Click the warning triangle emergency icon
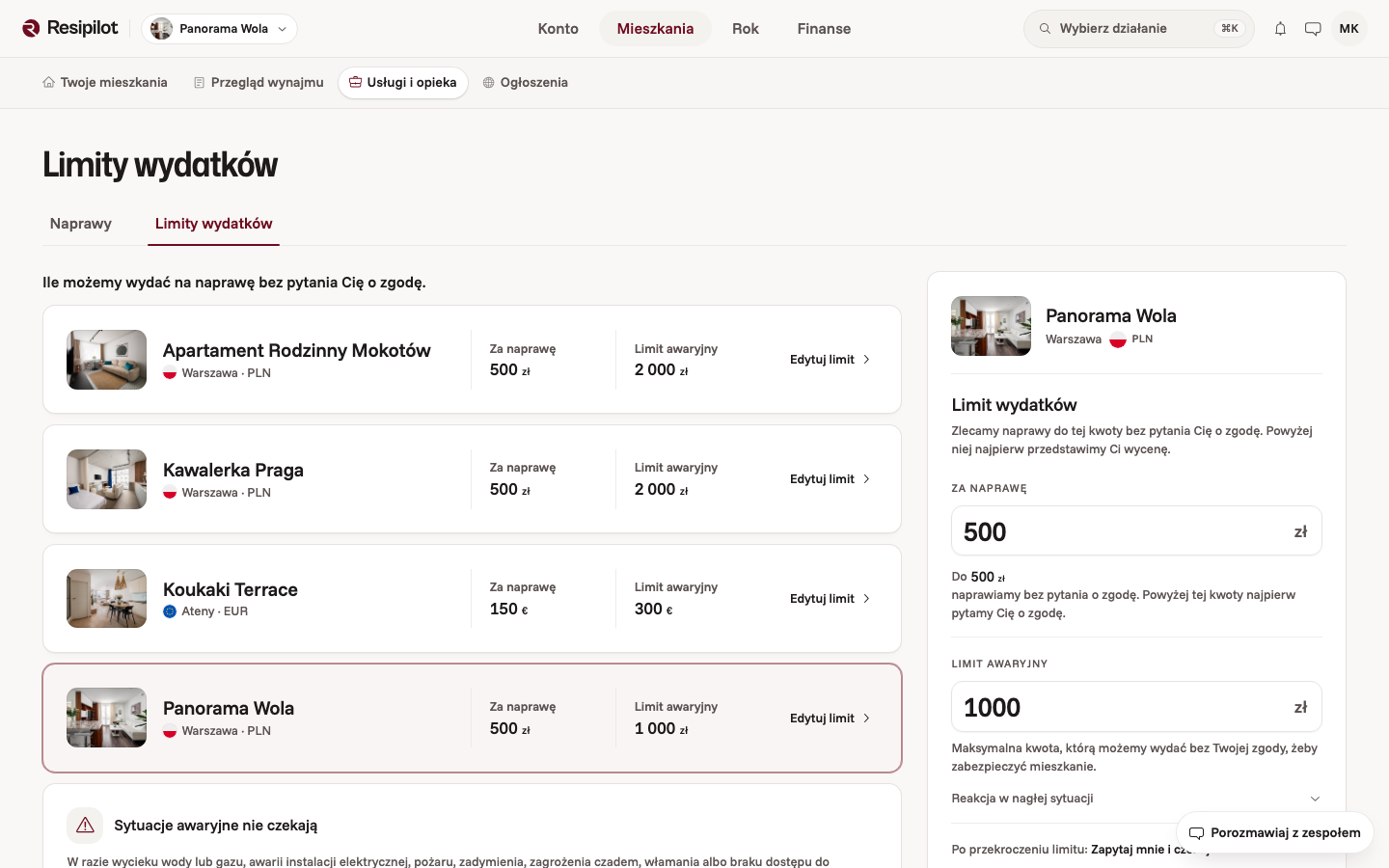1389x868 pixels. 85,826
